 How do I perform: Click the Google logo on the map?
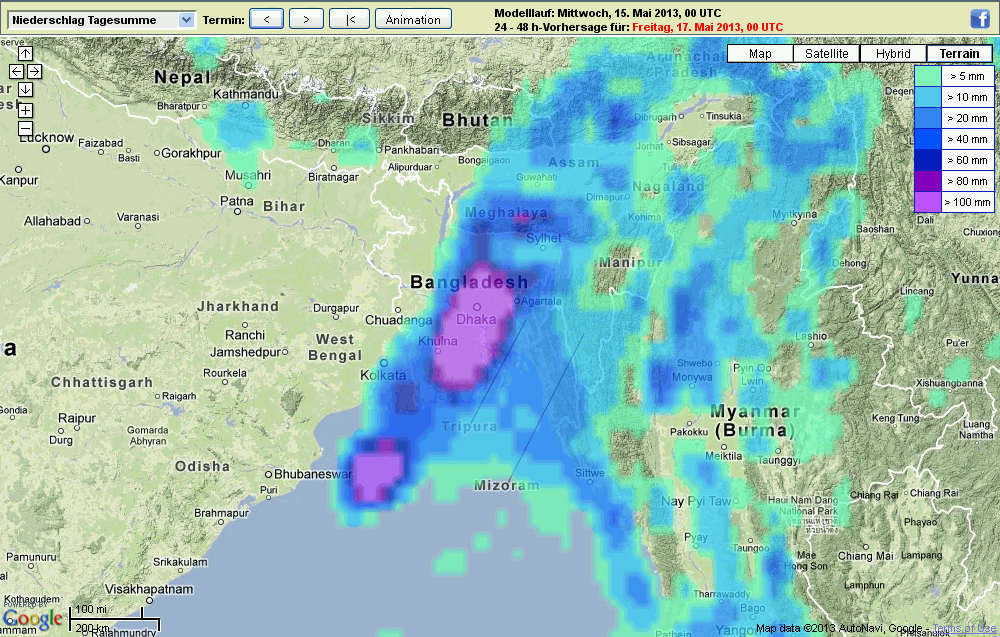click(33, 620)
